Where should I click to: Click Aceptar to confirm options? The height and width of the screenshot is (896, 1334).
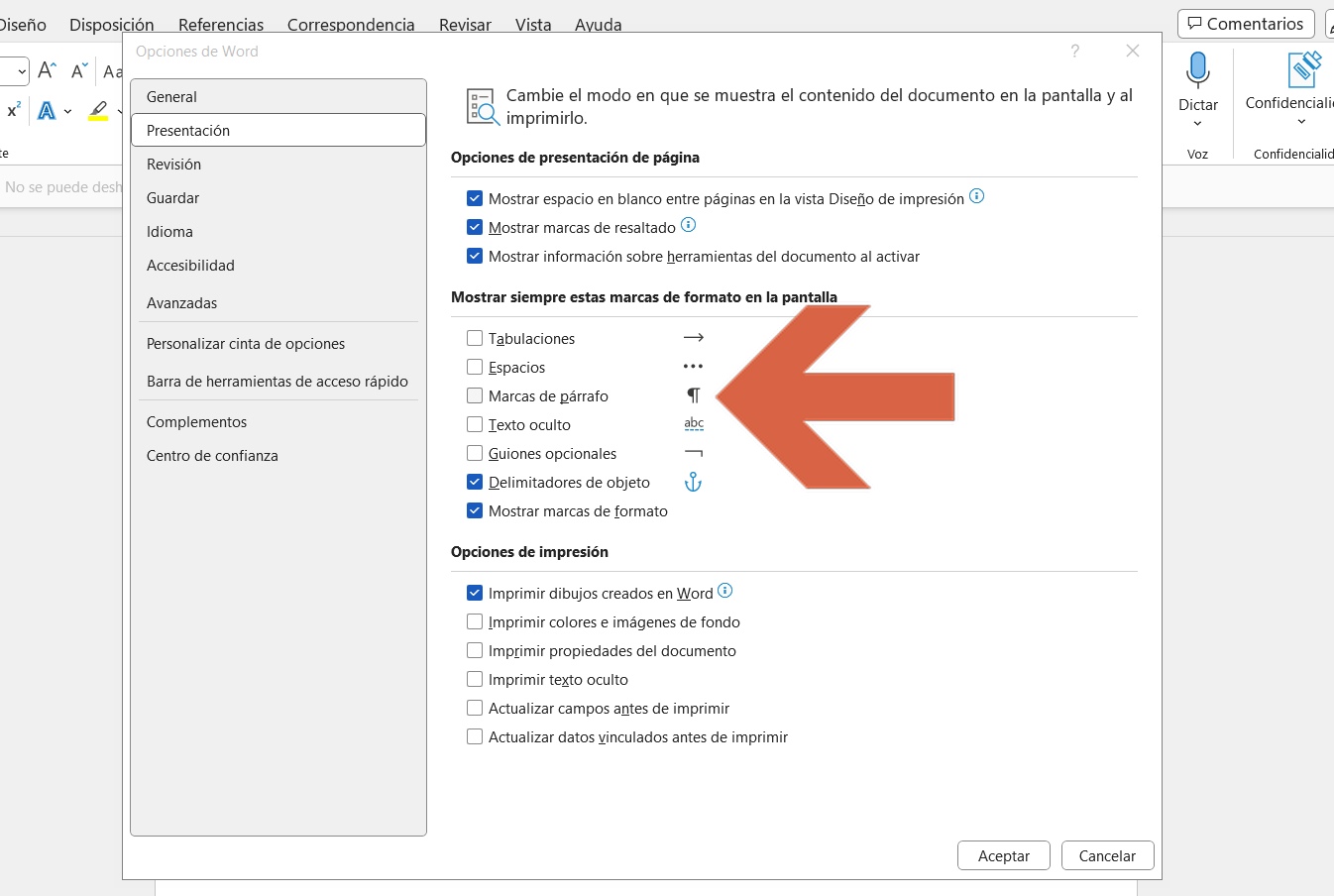[x=1004, y=855]
